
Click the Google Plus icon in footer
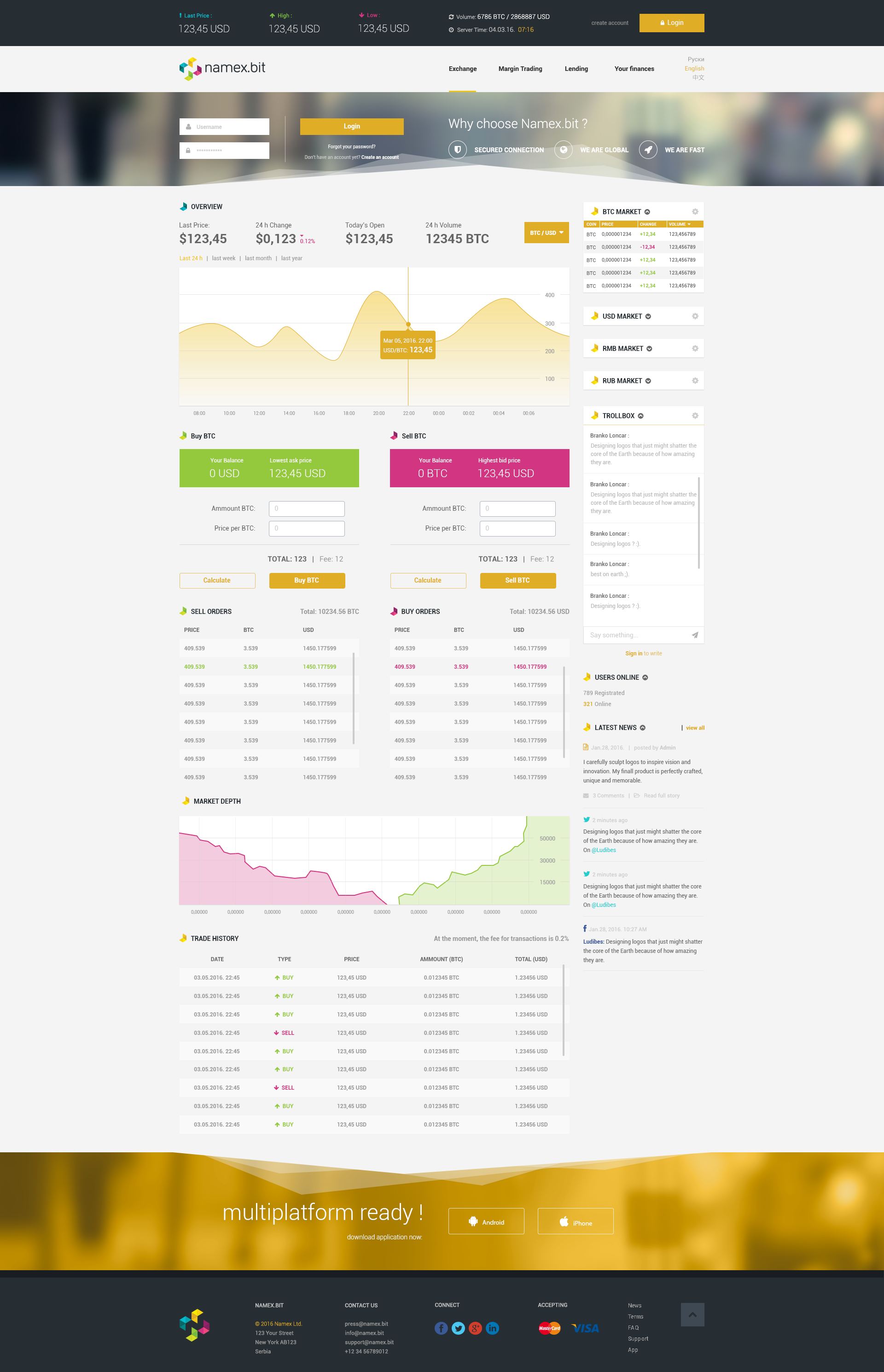click(475, 1328)
